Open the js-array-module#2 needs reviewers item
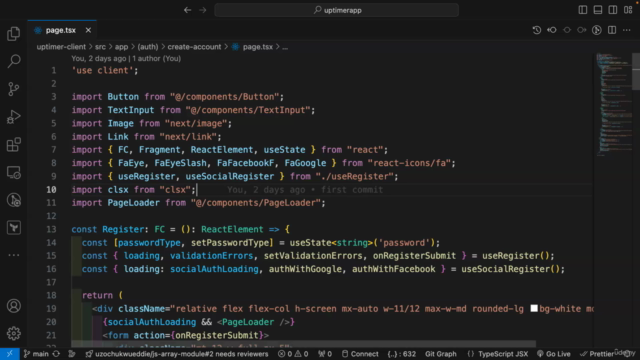Viewport: 640px width, 360px height. click(x=177, y=354)
